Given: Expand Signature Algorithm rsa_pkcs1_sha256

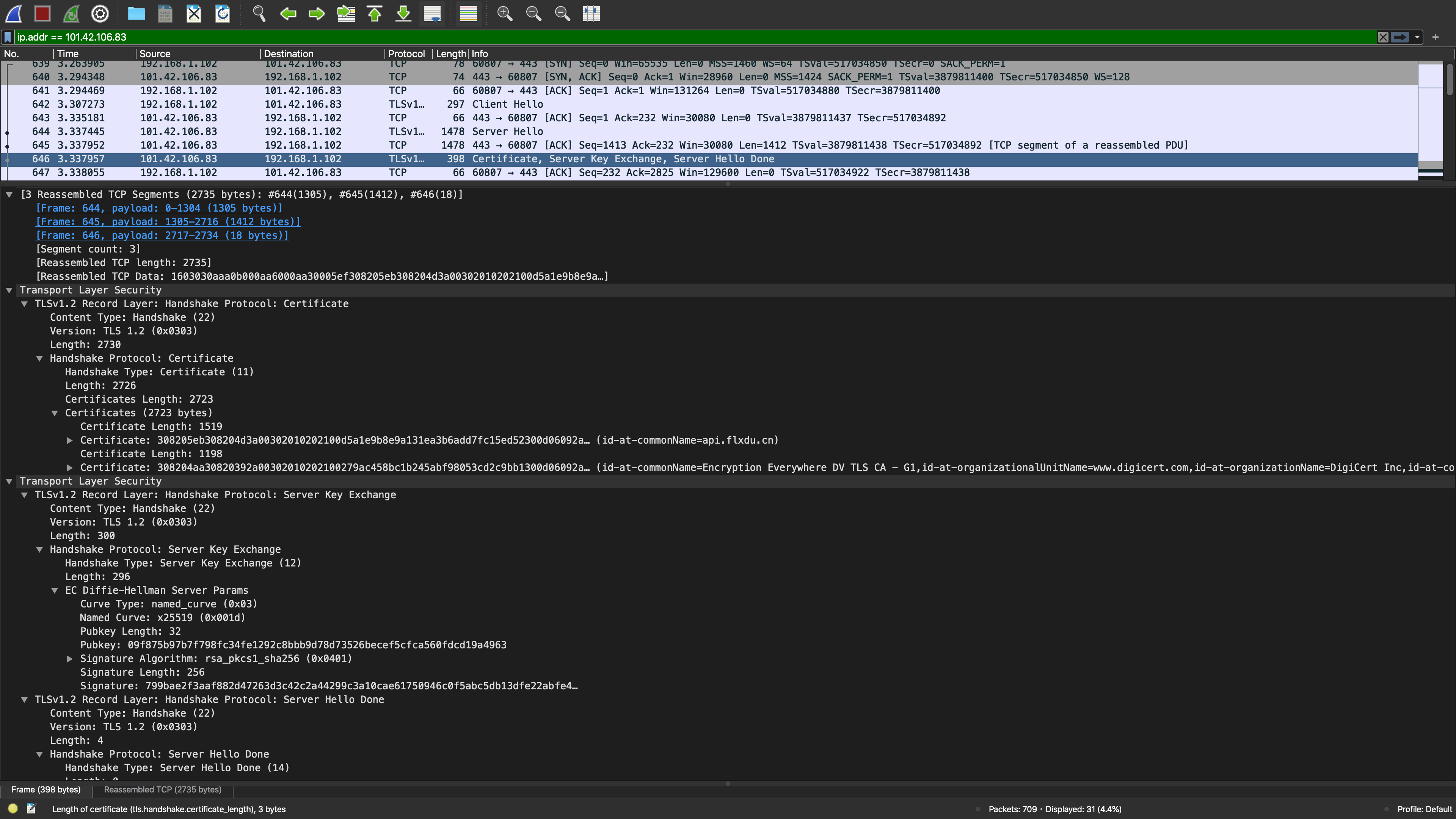Looking at the screenshot, I should point(69,659).
